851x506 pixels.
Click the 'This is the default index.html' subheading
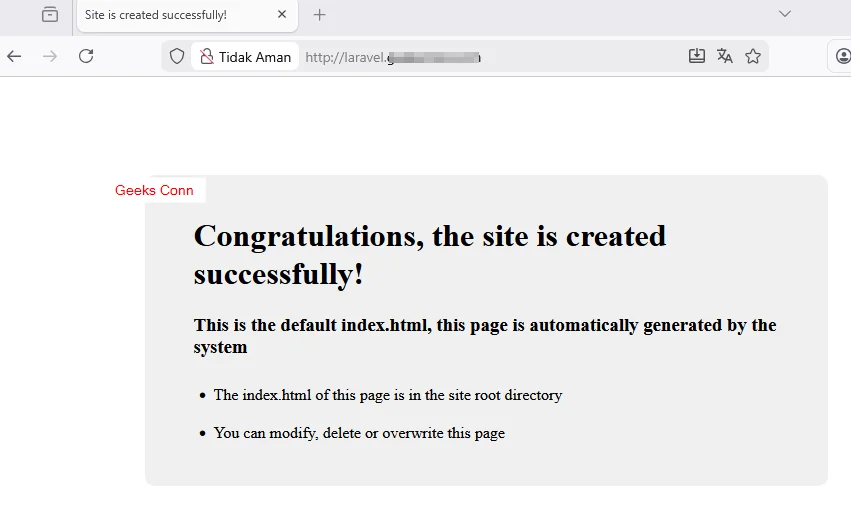(485, 336)
